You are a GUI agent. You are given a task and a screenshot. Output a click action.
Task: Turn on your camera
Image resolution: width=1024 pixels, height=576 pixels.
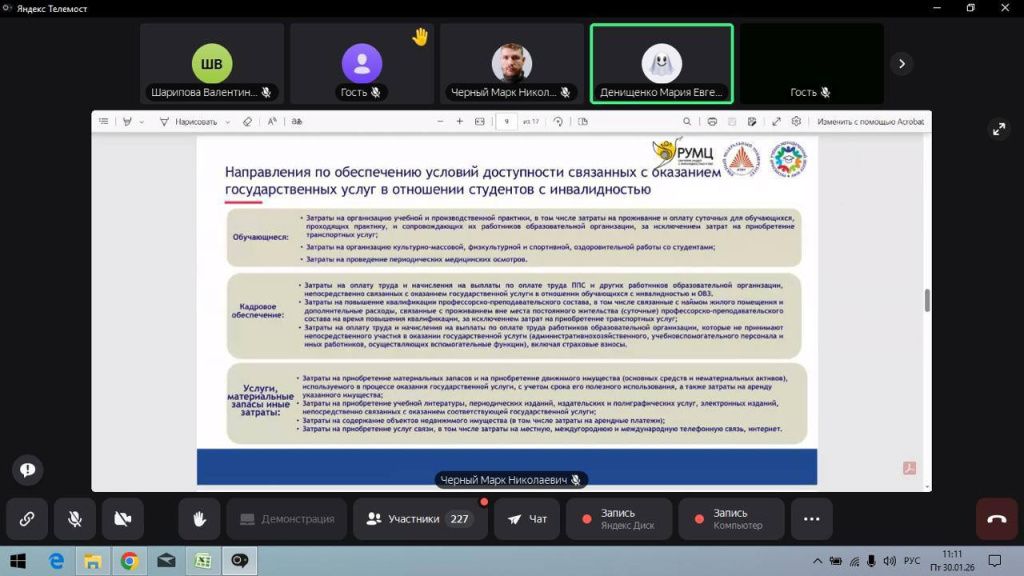pos(123,519)
